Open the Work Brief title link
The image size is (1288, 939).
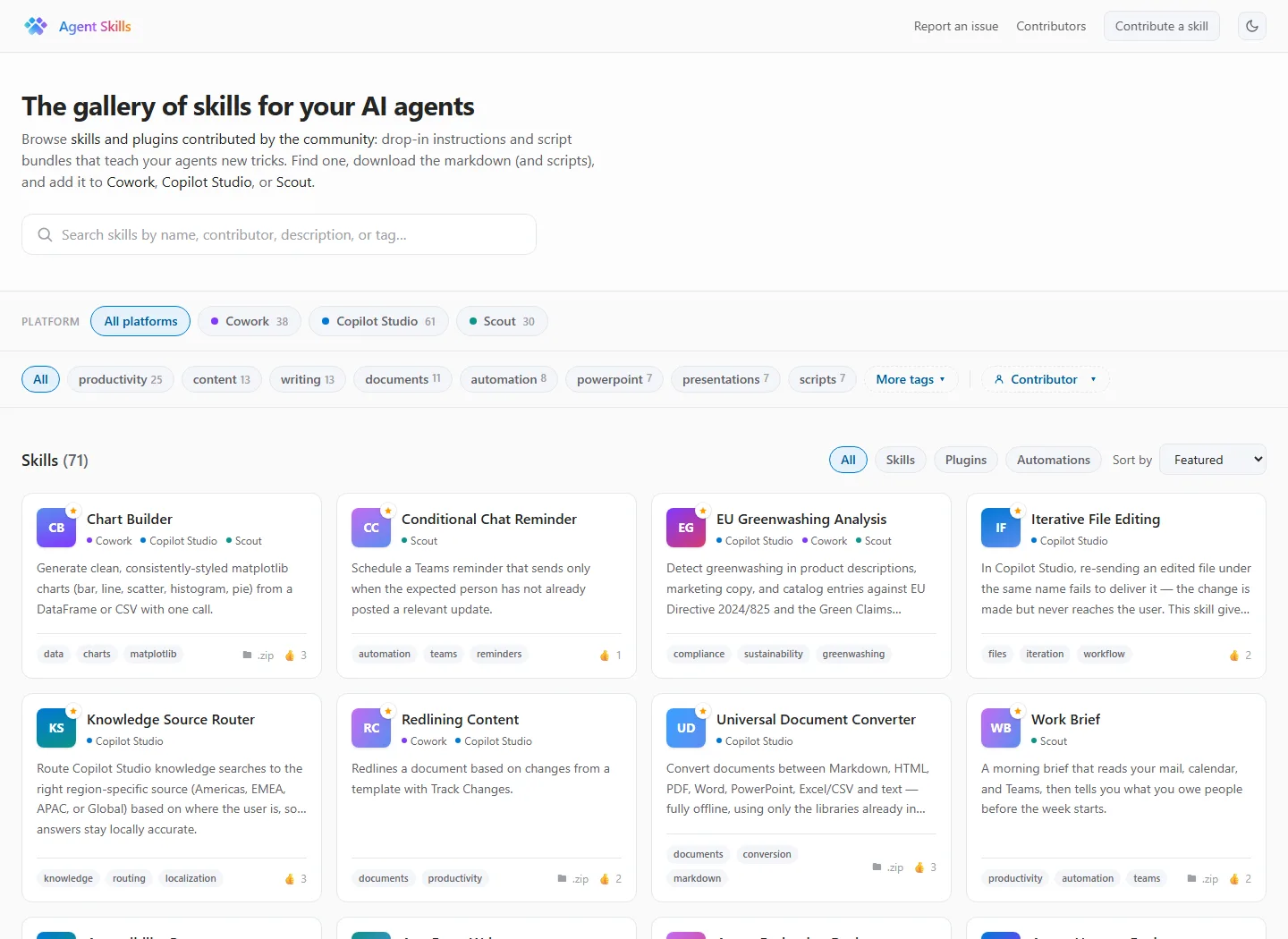[x=1065, y=719]
